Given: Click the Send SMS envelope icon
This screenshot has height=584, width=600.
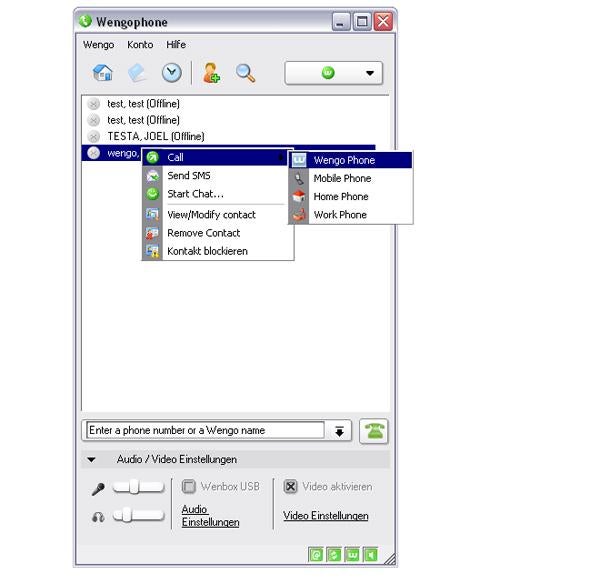Looking at the screenshot, I should (152, 176).
